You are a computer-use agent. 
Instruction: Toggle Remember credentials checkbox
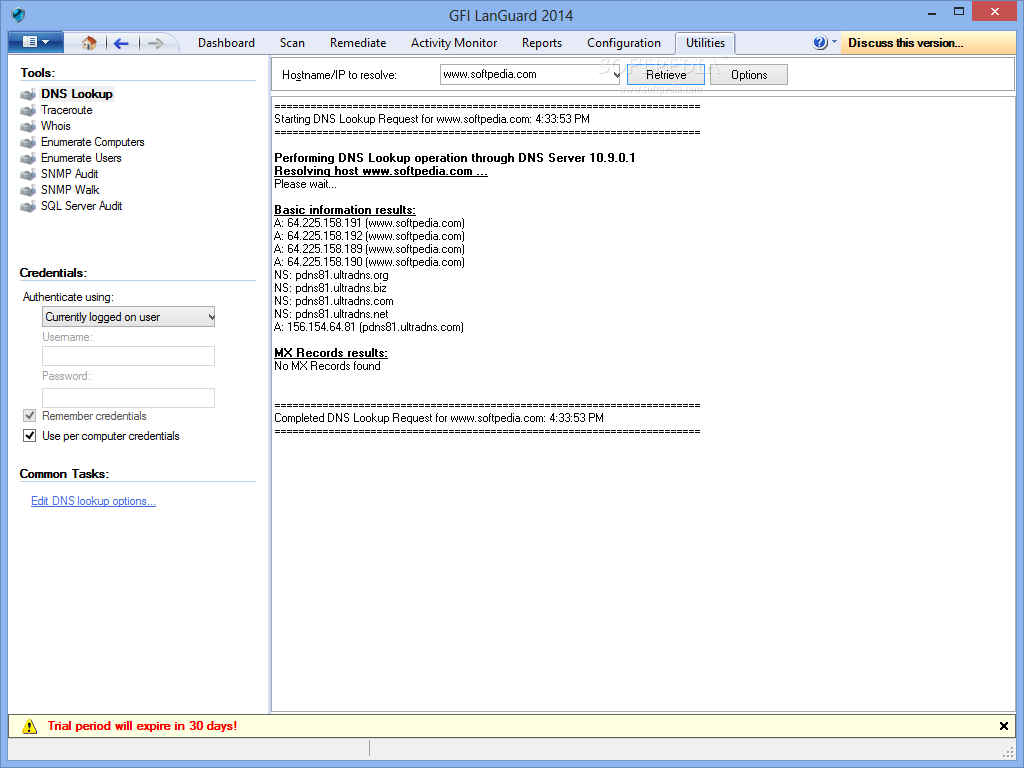point(29,415)
